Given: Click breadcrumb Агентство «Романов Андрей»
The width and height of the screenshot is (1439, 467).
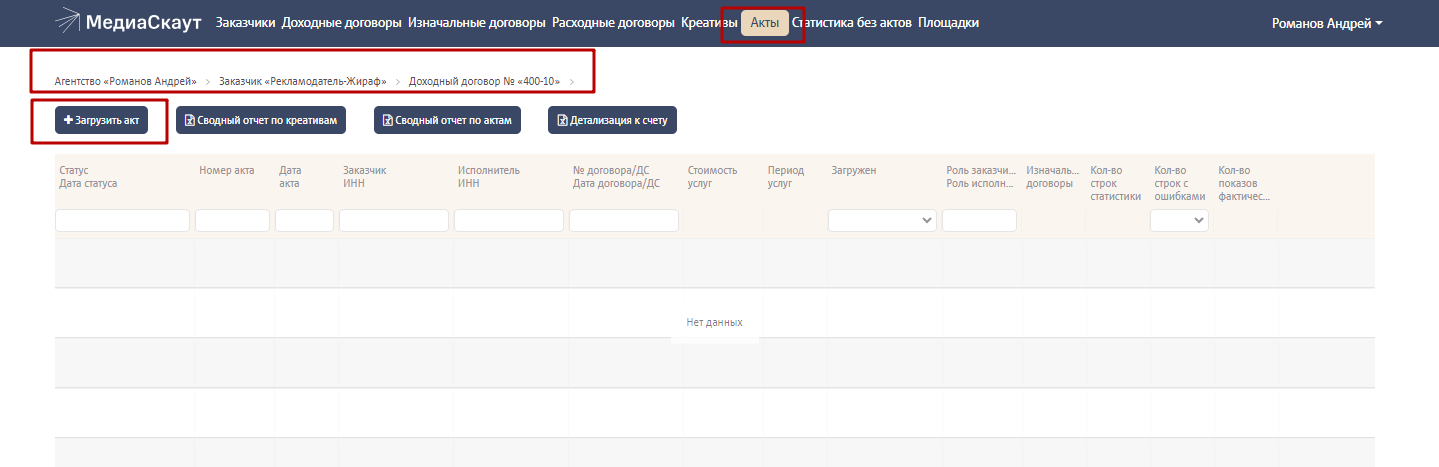Looking at the screenshot, I should pos(126,81).
